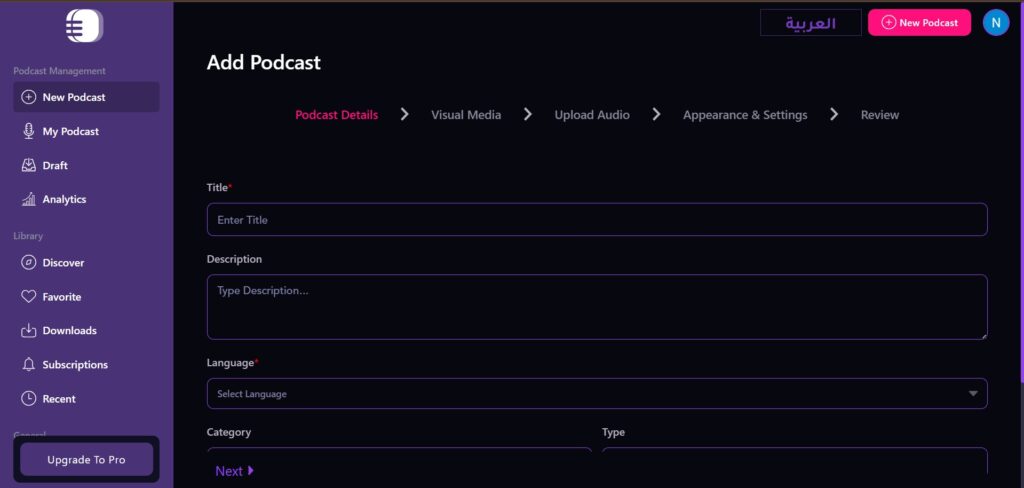Image resolution: width=1024 pixels, height=488 pixels.
Task: Click the Downloads icon in sidebar
Action: (x=28, y=331)
